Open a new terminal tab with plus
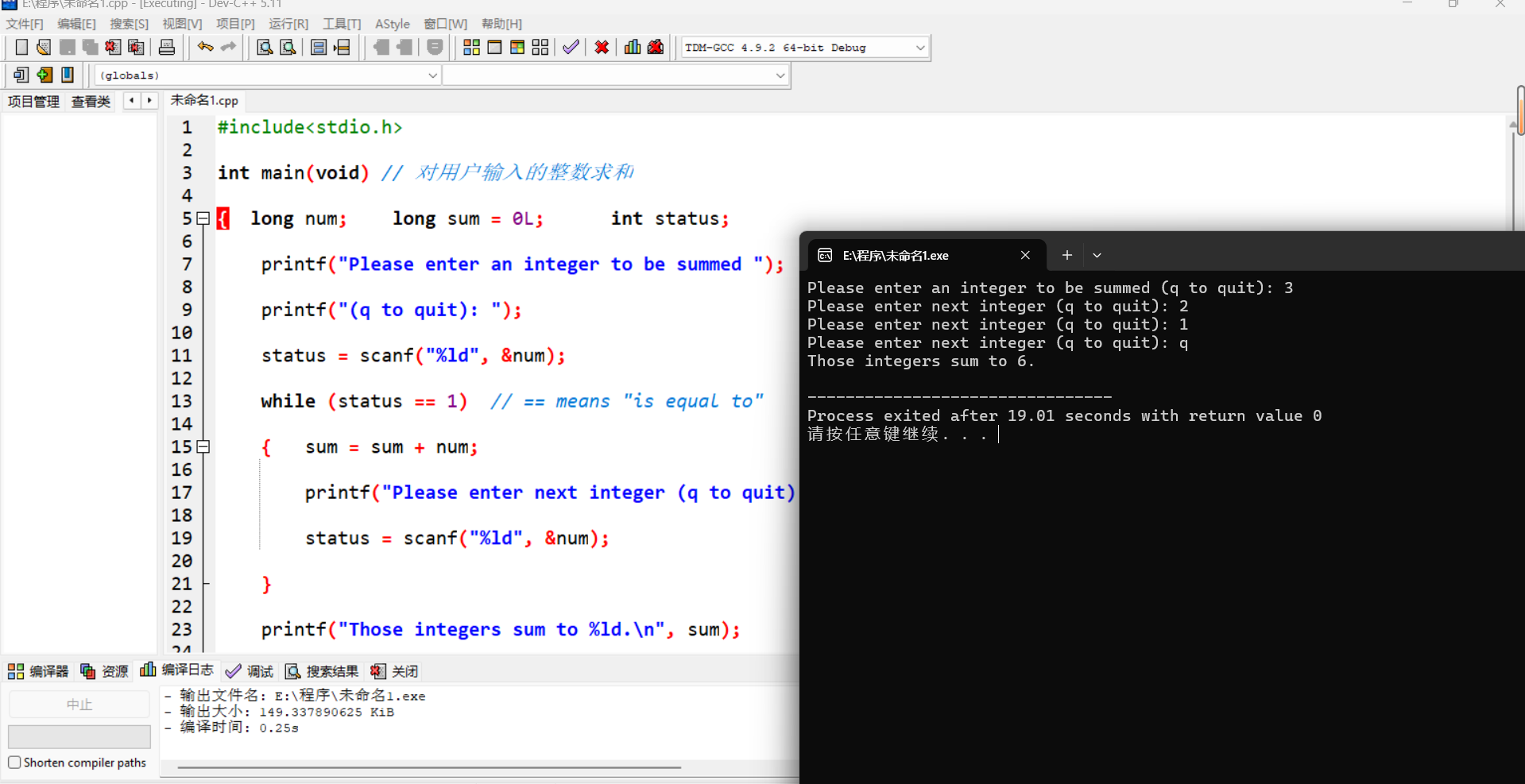 (1066, 255)
